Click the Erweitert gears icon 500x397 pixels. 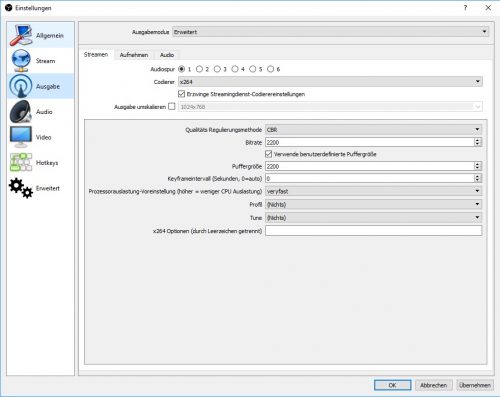21,188
